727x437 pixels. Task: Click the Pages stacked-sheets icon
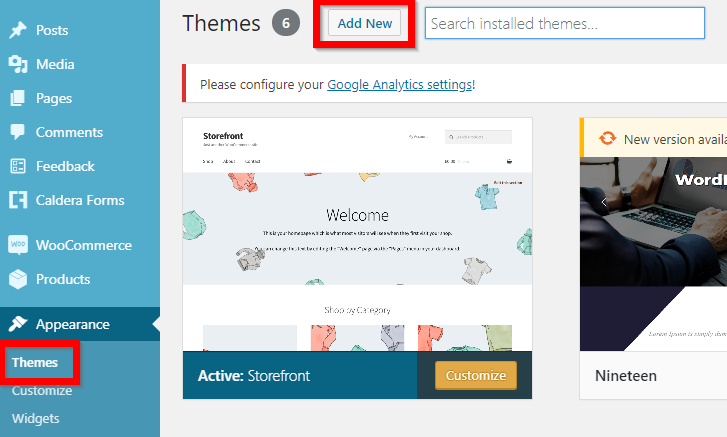pos(18,98)
